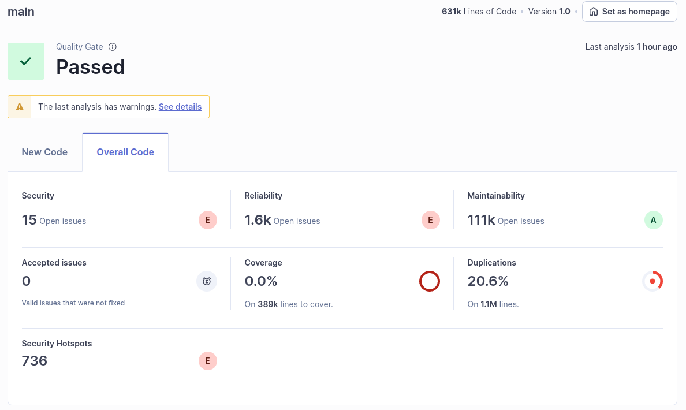Click the Accepted issues icon
686x410 pixels.
[206, 281]
